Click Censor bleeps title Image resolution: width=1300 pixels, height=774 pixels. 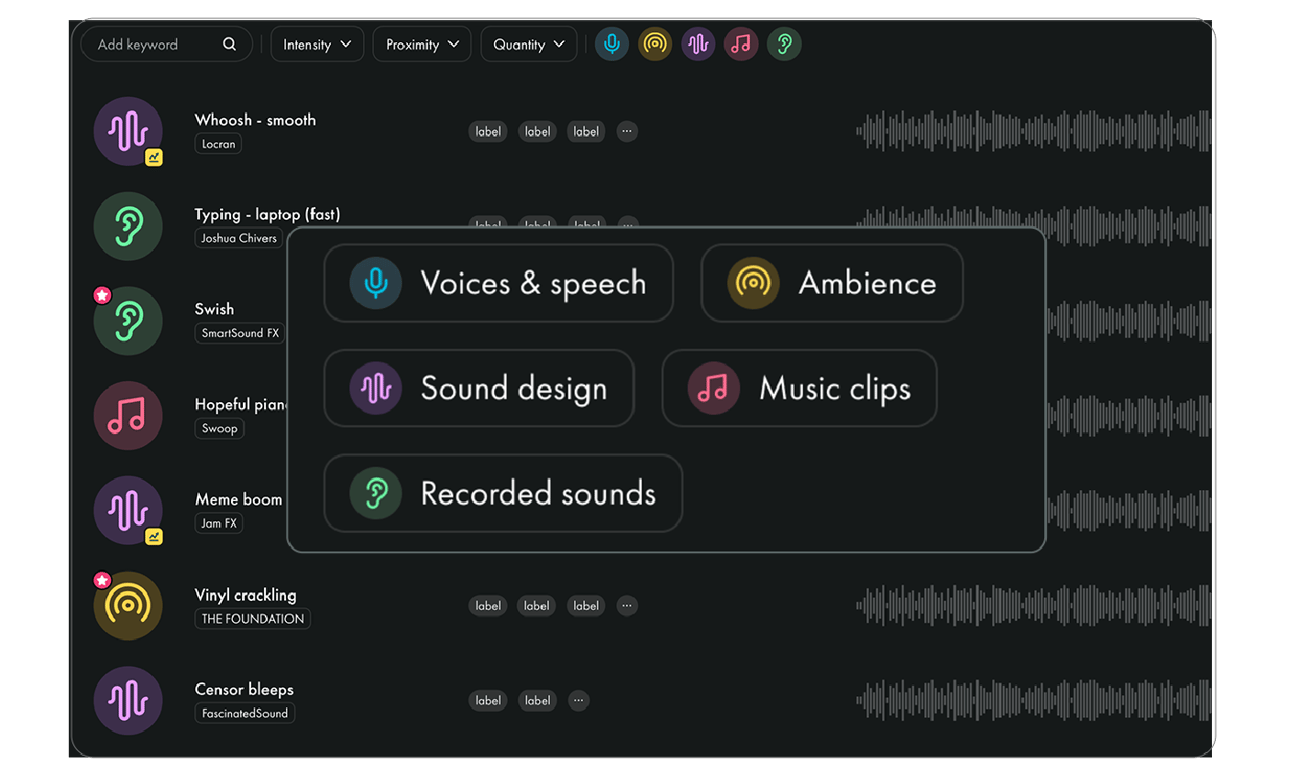point(244,689)
